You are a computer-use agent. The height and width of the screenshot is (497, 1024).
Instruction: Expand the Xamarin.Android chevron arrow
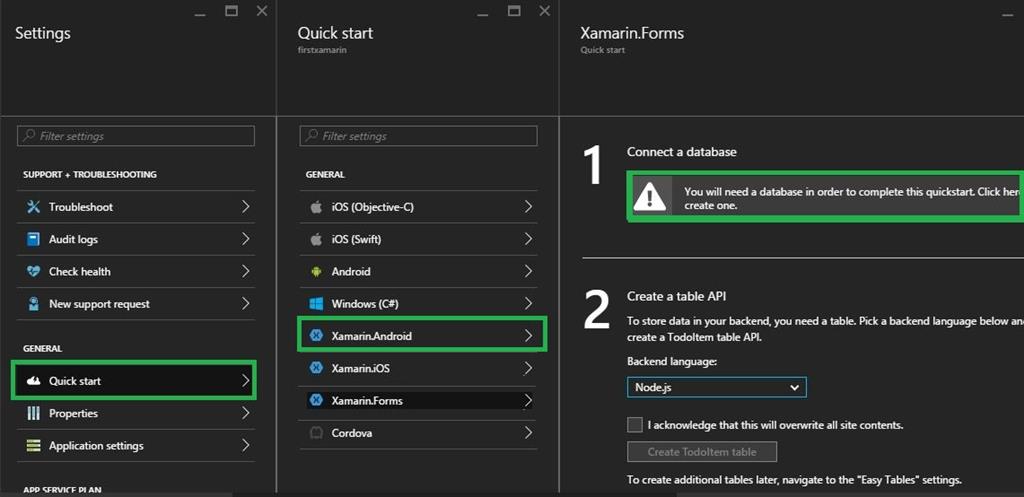click(x=528, y=336)
